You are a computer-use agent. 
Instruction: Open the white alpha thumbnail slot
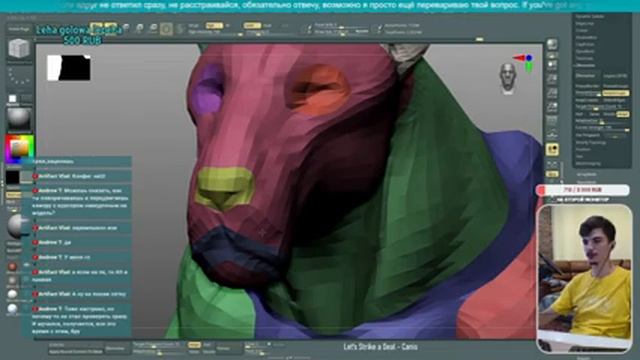pyautogui.click(x=13, y=98)
